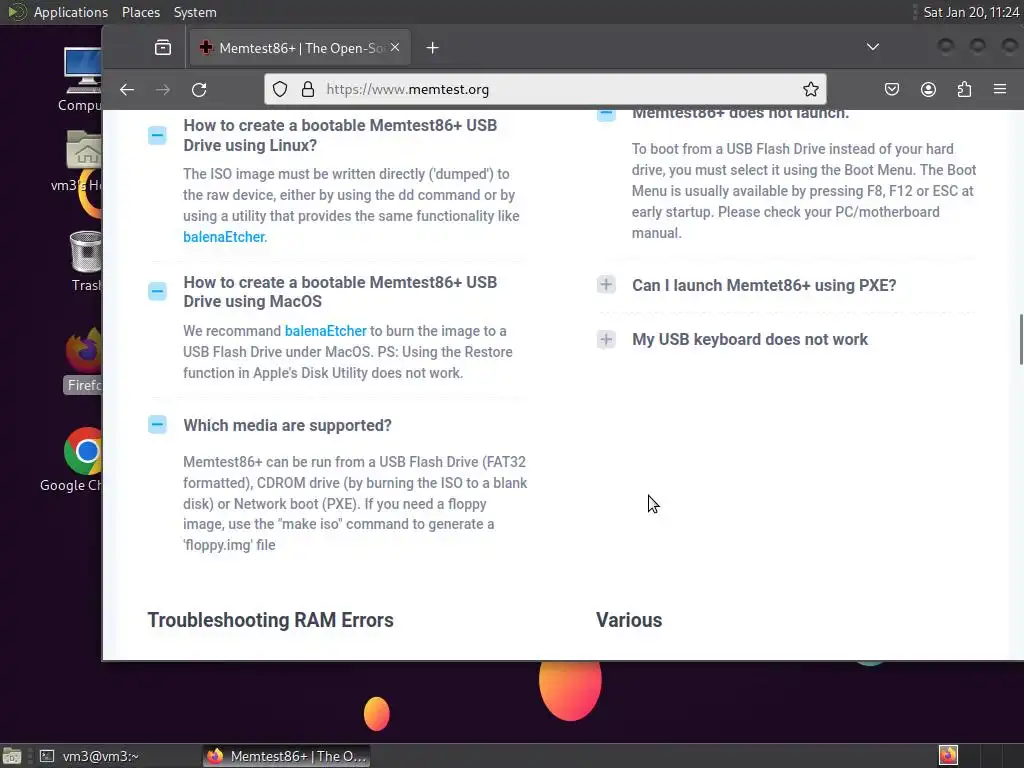Click 'How to create a bootable Memtest86+ USB Drive using Linux?'
Viewport: 1024px width, 768px height.
(x=340, y=135)
